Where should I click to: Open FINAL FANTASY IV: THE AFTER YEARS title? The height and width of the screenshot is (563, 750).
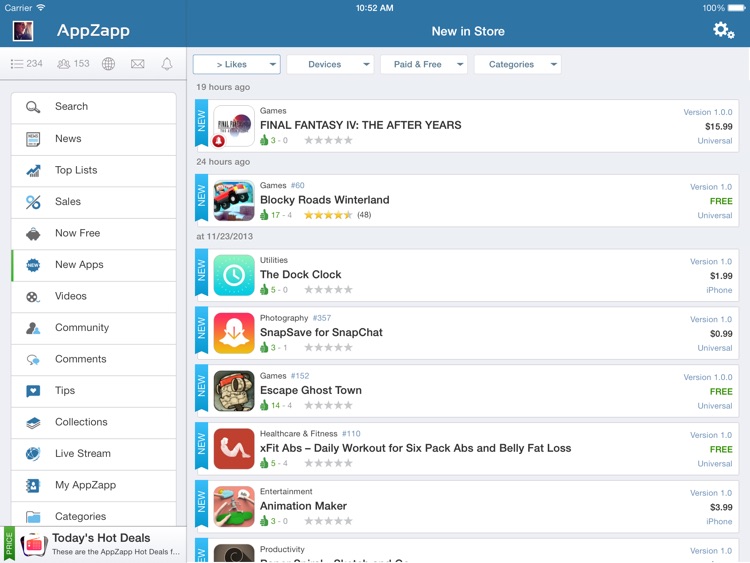click(x=361, y=125)
